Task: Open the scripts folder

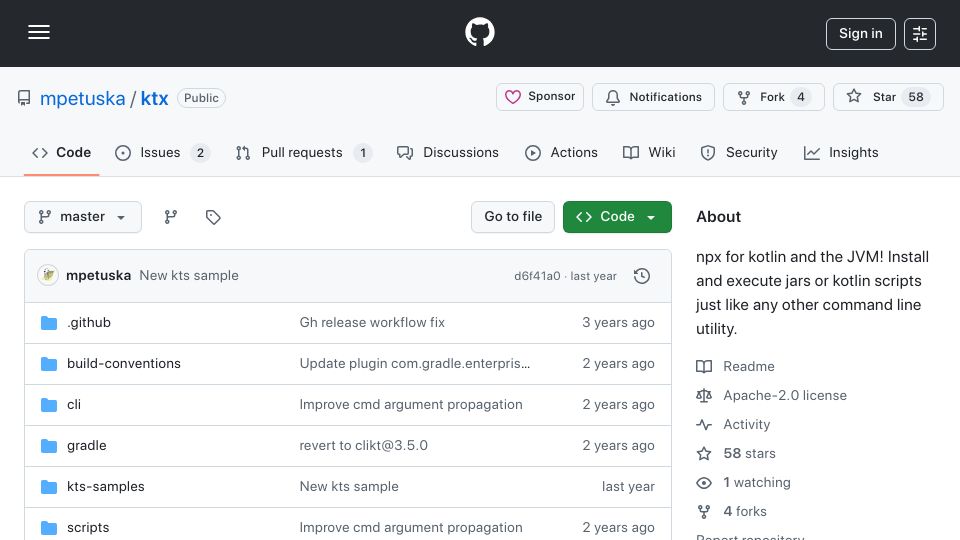Action: click(x=88, y=528)
